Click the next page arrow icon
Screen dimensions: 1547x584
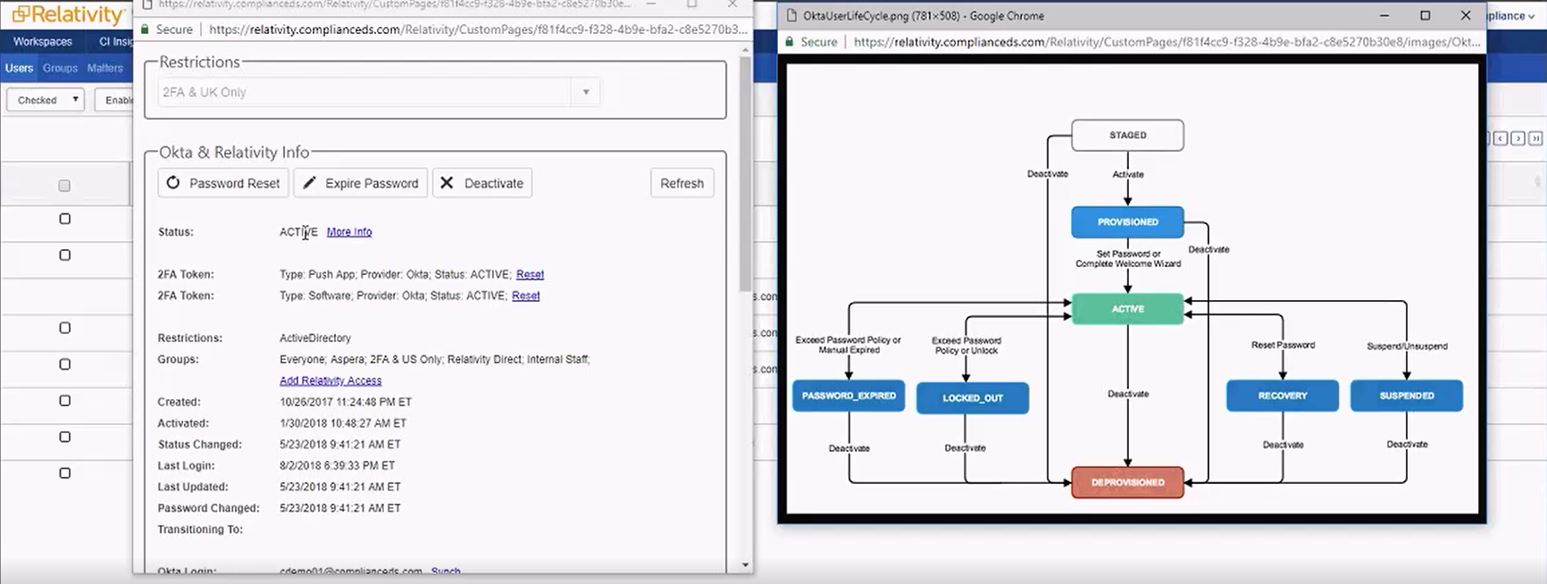[1517, 138]
